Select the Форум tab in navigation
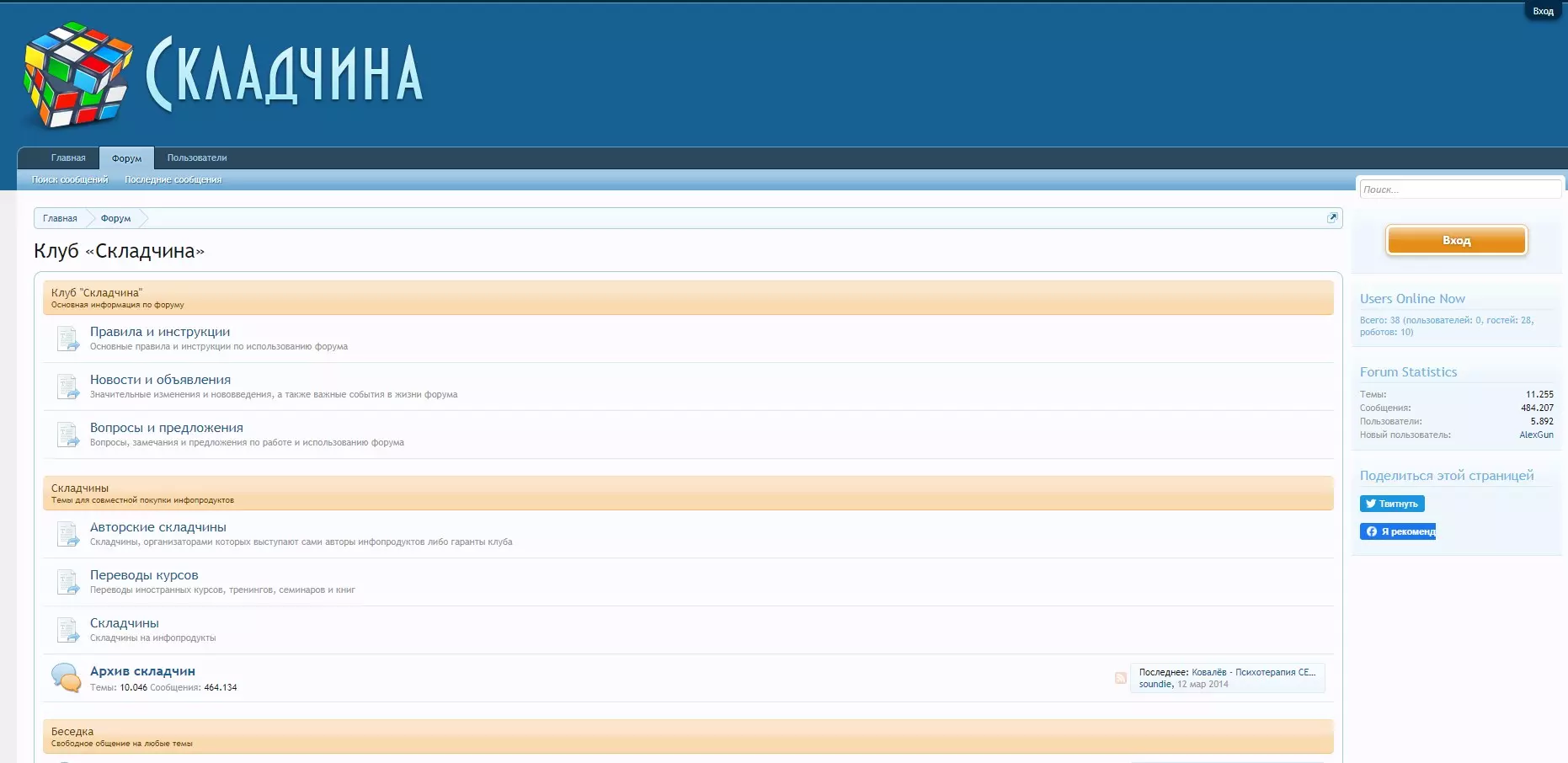 pyautogui.click(x=126, y=158)
